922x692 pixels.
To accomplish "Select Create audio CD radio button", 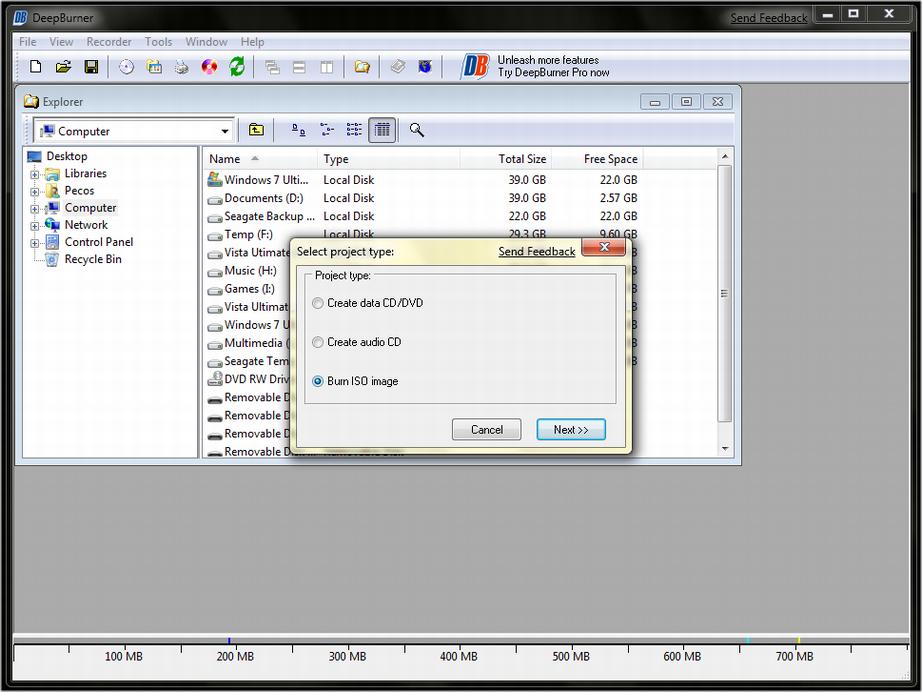I will [318, 342].
